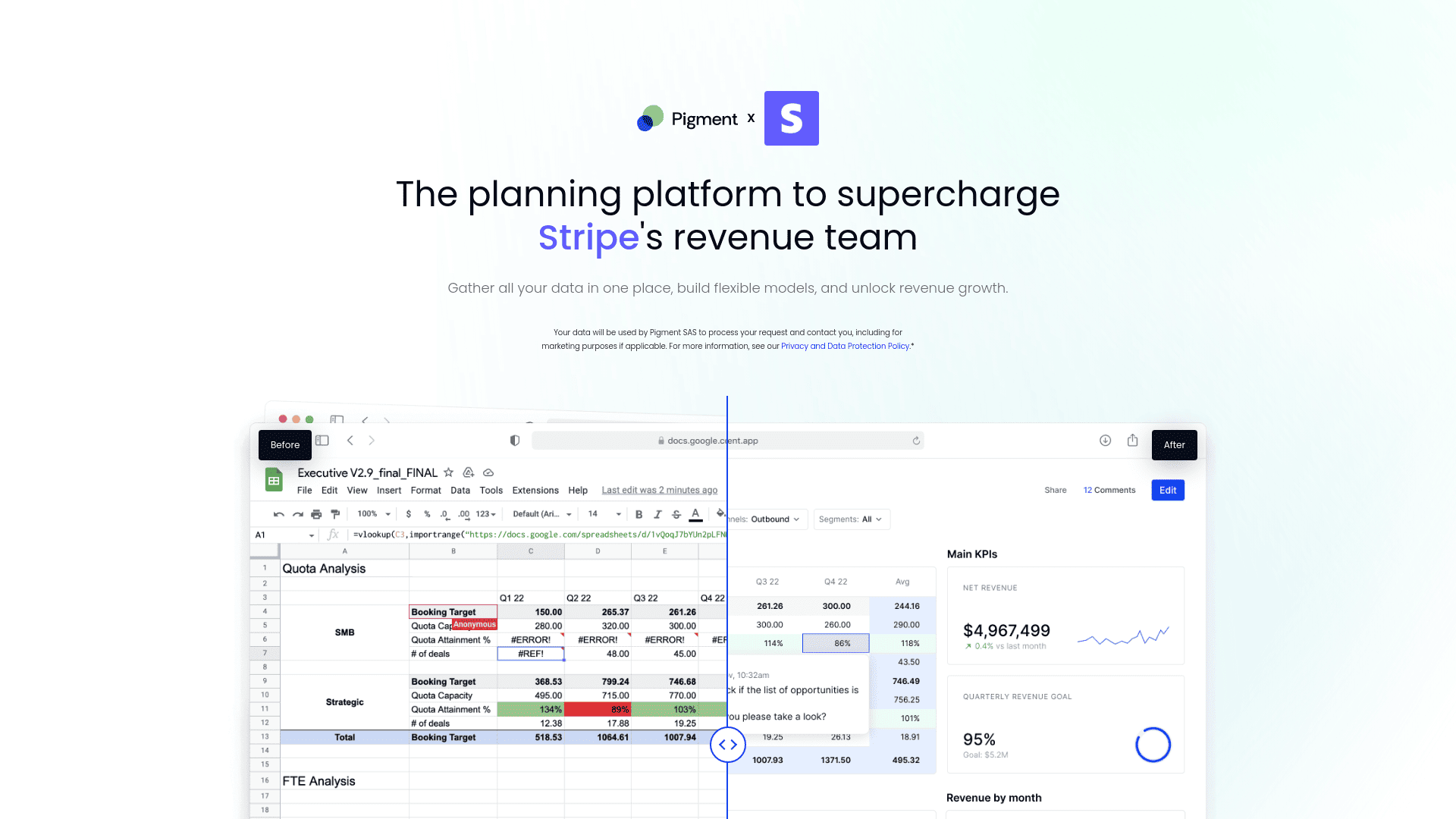The height and width of the screenshot is (819, 1456).
Task: Click the print icon
Action: (x=316, y=514)
